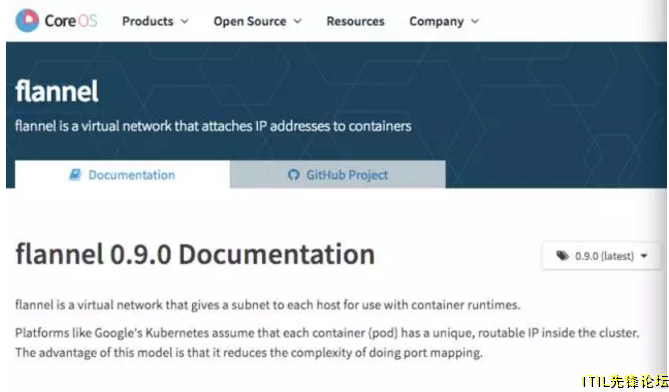The height and width of the screenshot is (392, 669).
Task: Expand the Products chevron arrow
Action: (x=184, y=21)
